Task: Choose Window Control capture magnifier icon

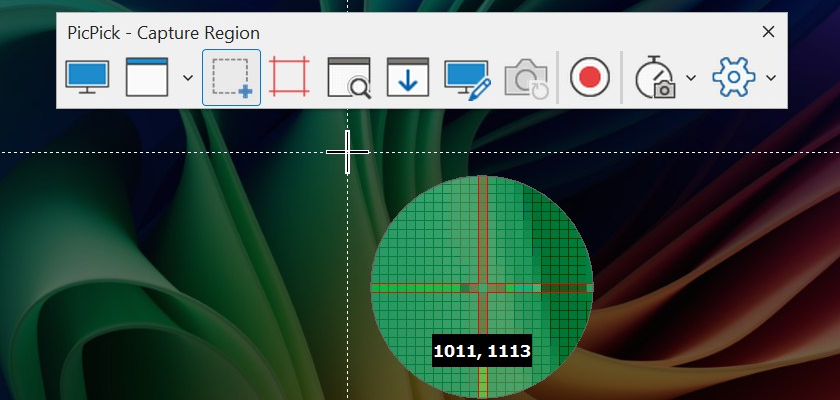Action: (x=349, y=78)
